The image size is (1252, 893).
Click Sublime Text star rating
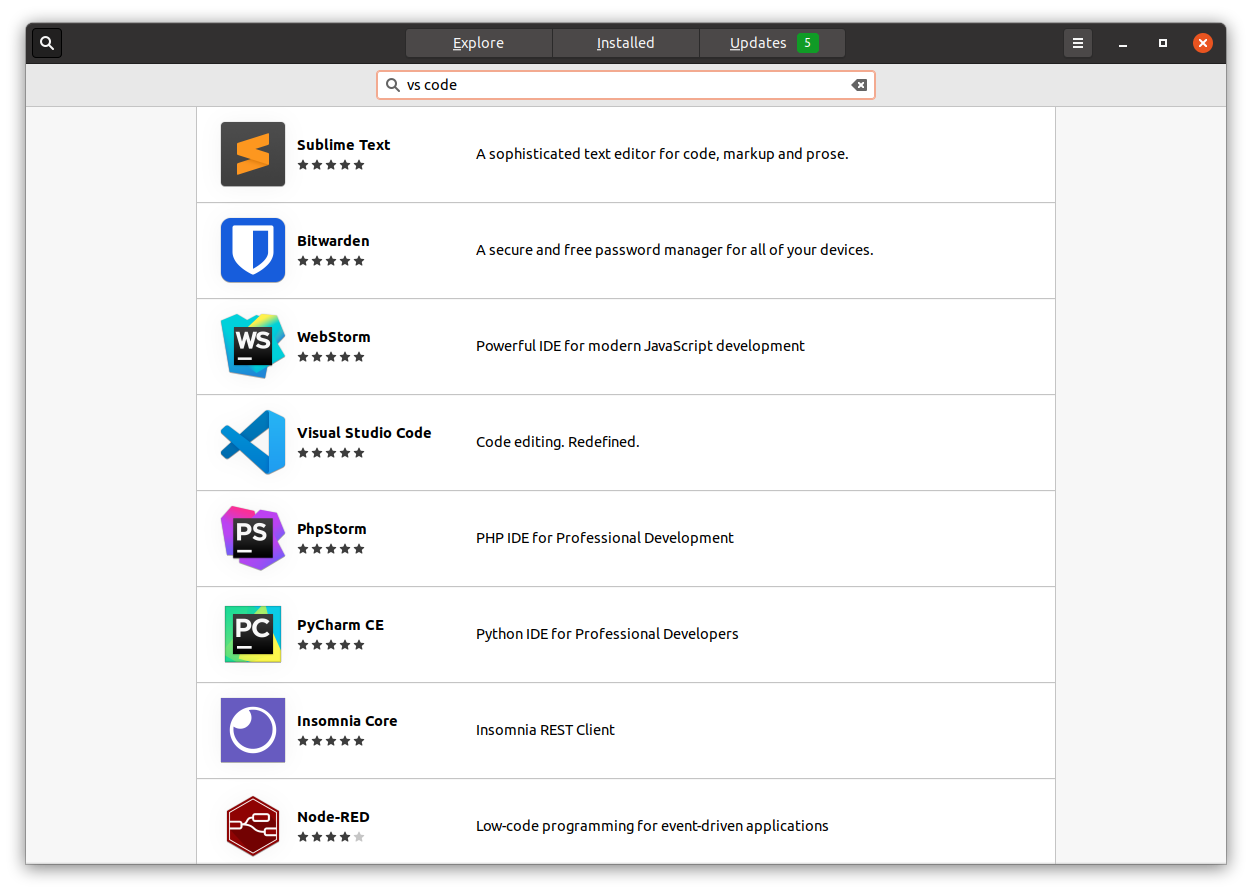[x=331, y=165]
